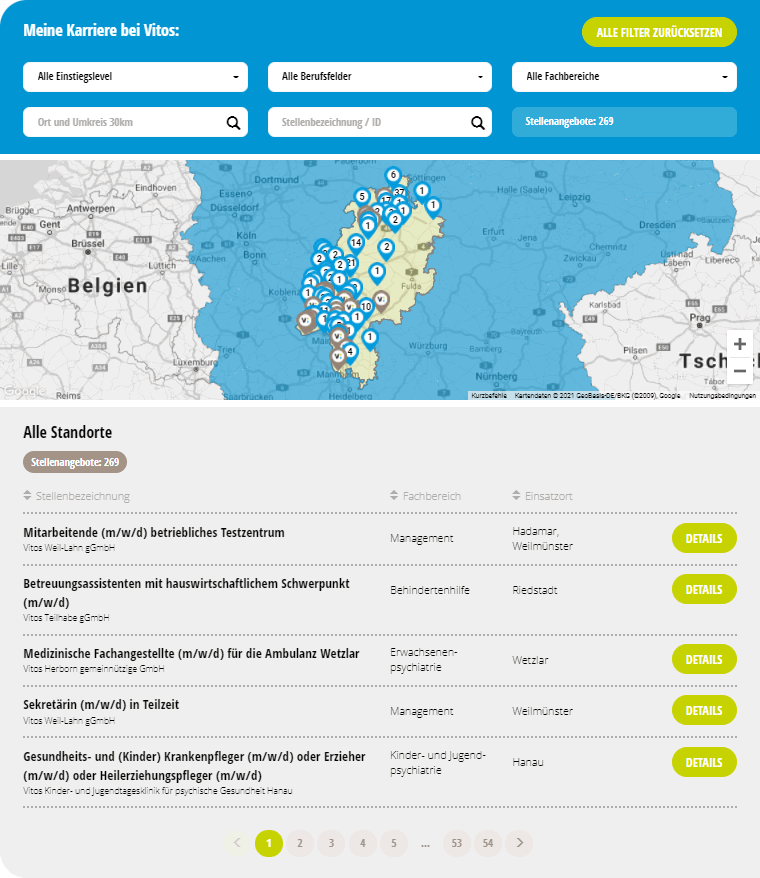Focus the Stellenbezeichnung / ID search field
760x878 pixels.
tap(380, 122)
